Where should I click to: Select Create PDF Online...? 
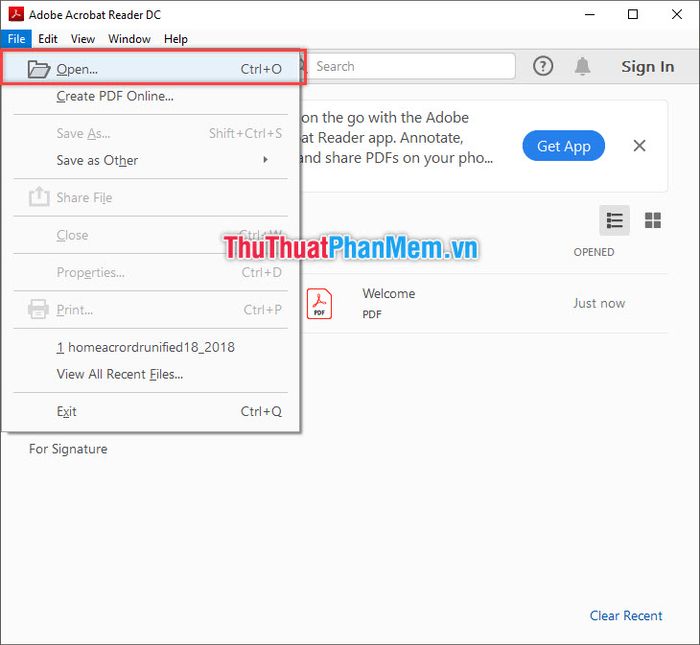[x=151, y=96]
